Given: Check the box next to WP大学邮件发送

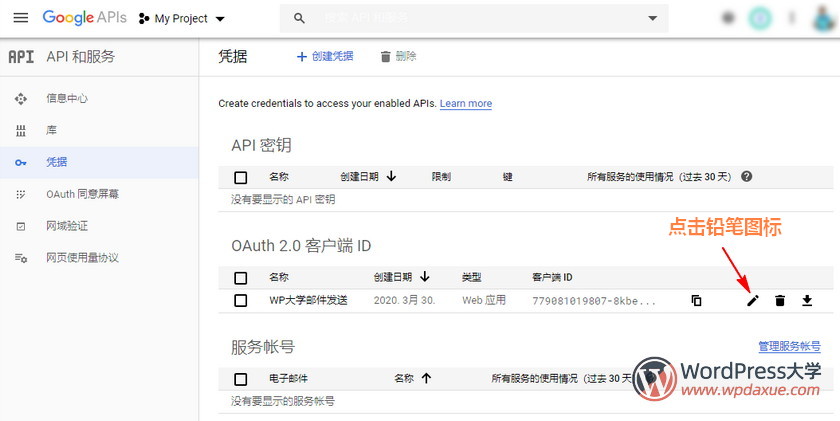Looking at the screenshot, I should coord(240,300).
